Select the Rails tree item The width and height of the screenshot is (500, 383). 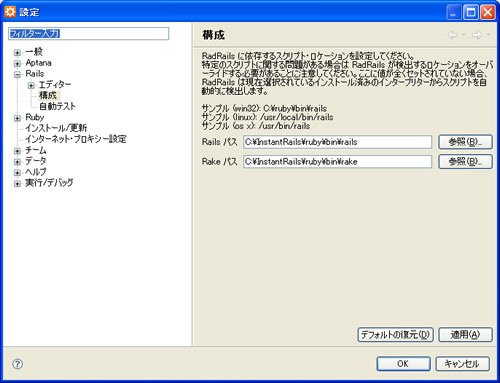tap(35, 74)
